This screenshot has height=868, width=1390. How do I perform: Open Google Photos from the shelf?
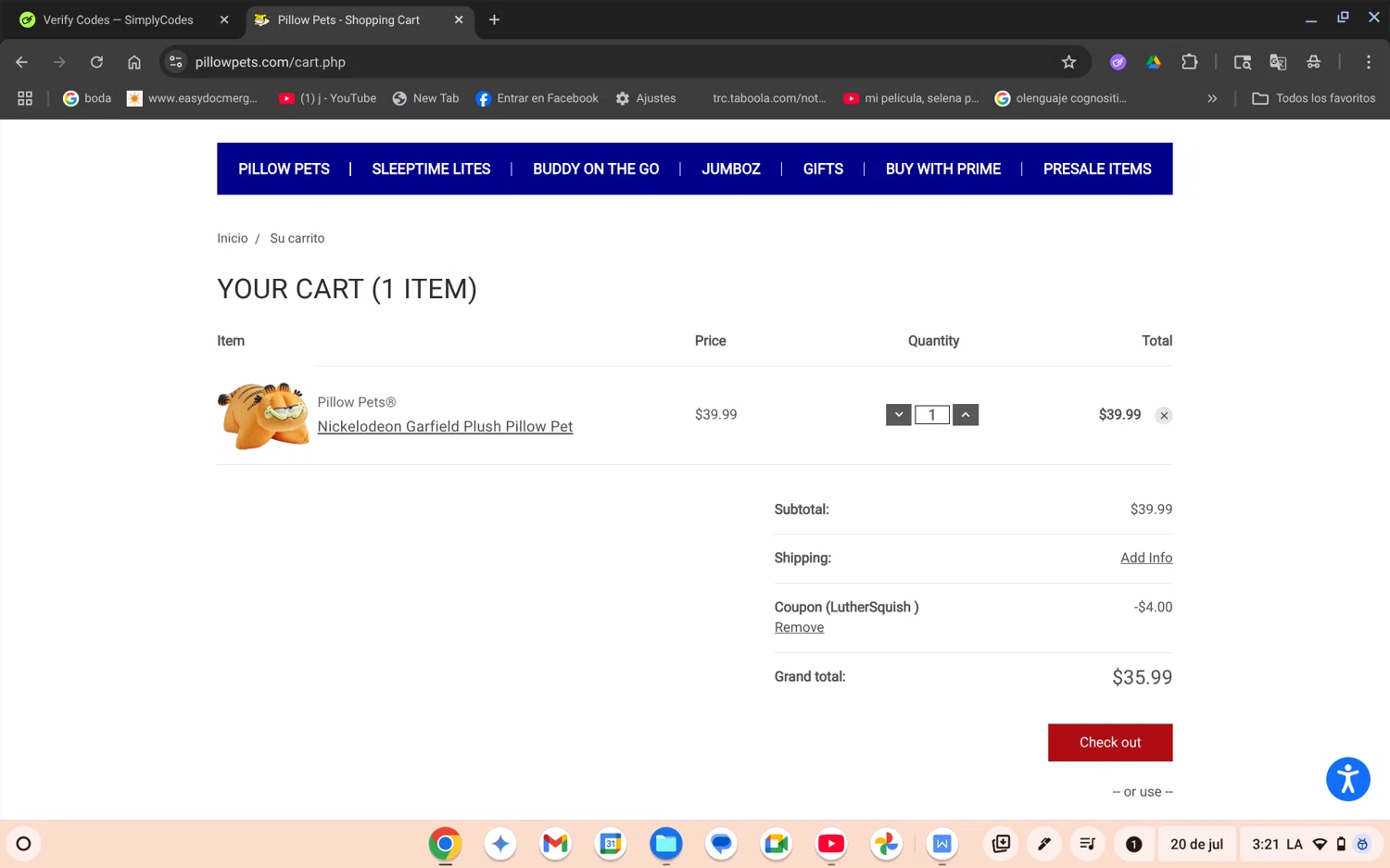(x=886, y=844)
